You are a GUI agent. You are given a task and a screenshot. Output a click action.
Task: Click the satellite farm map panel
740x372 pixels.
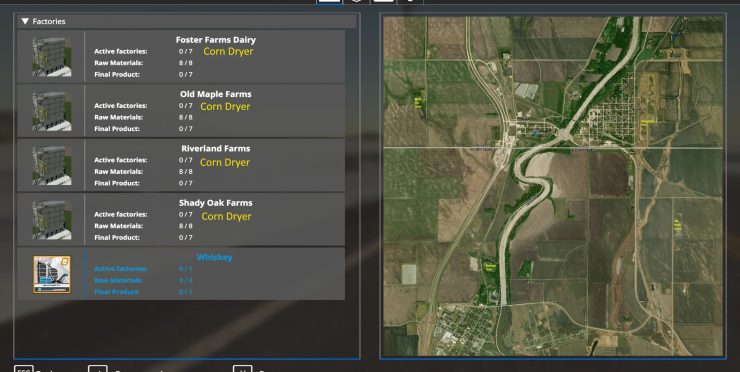pyautogui.click(x=553, y=186)
